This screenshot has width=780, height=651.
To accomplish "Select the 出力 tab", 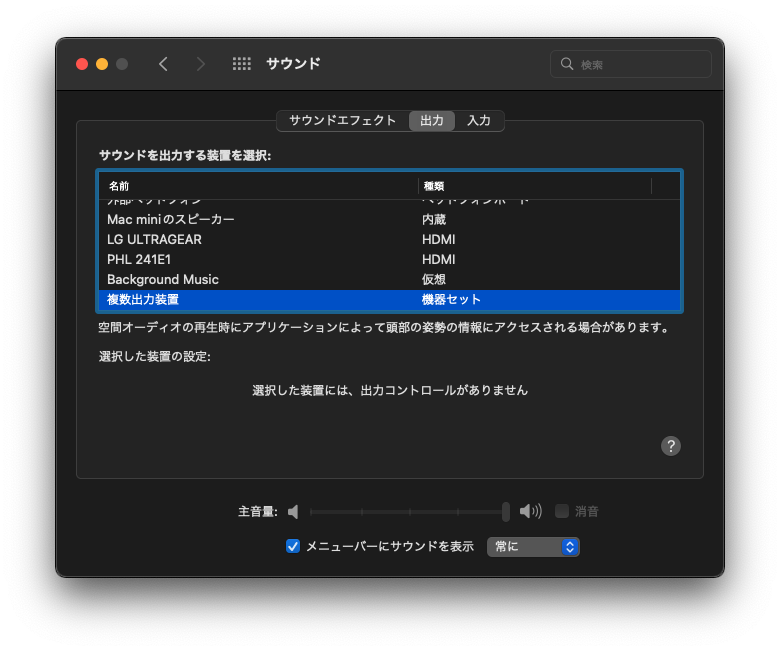I will click(x=432, y=120).
